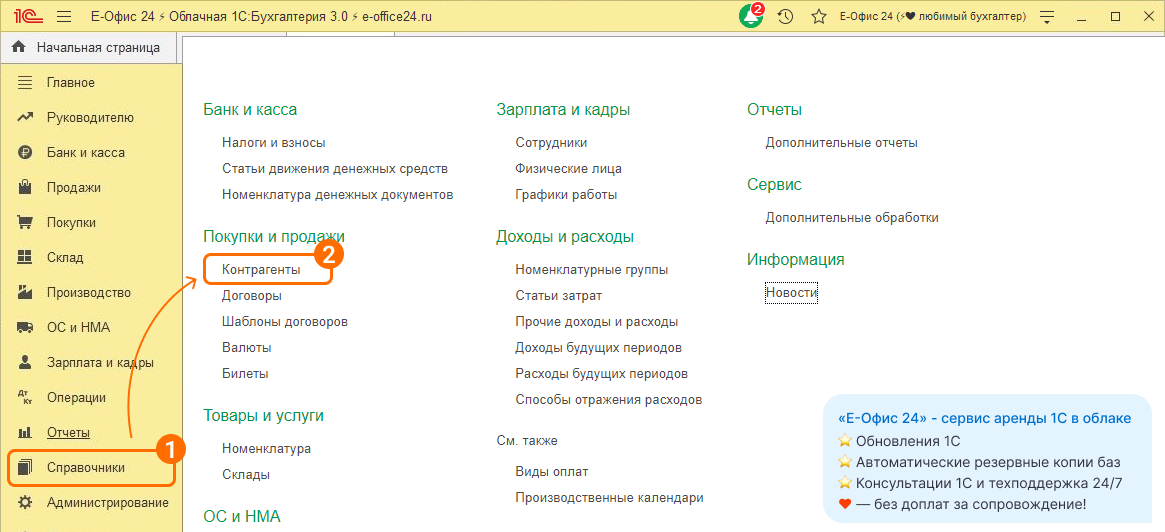Open the Покупки section
This screenshot has width=1165, height=532.
click(71, 222)
